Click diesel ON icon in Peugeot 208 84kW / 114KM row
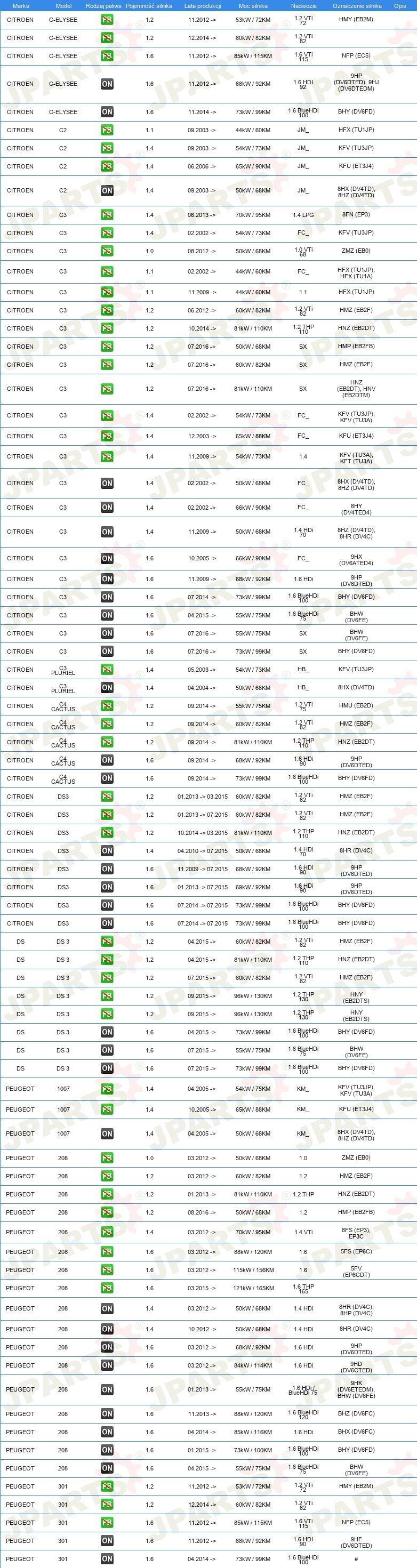The image size is (417, 1568). 107,1365
